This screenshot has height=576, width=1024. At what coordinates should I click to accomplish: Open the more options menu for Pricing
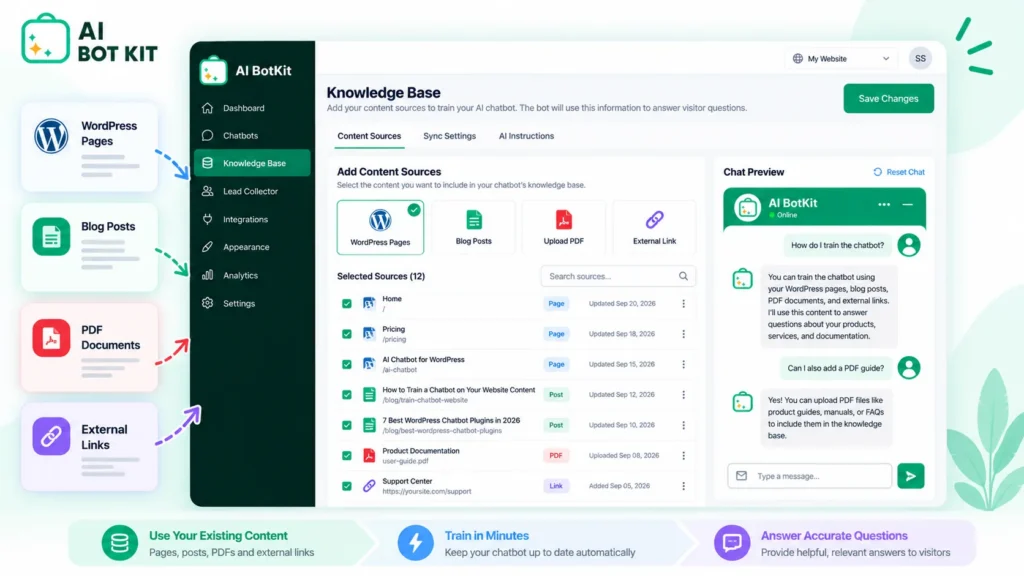click(x=684, y=334)
